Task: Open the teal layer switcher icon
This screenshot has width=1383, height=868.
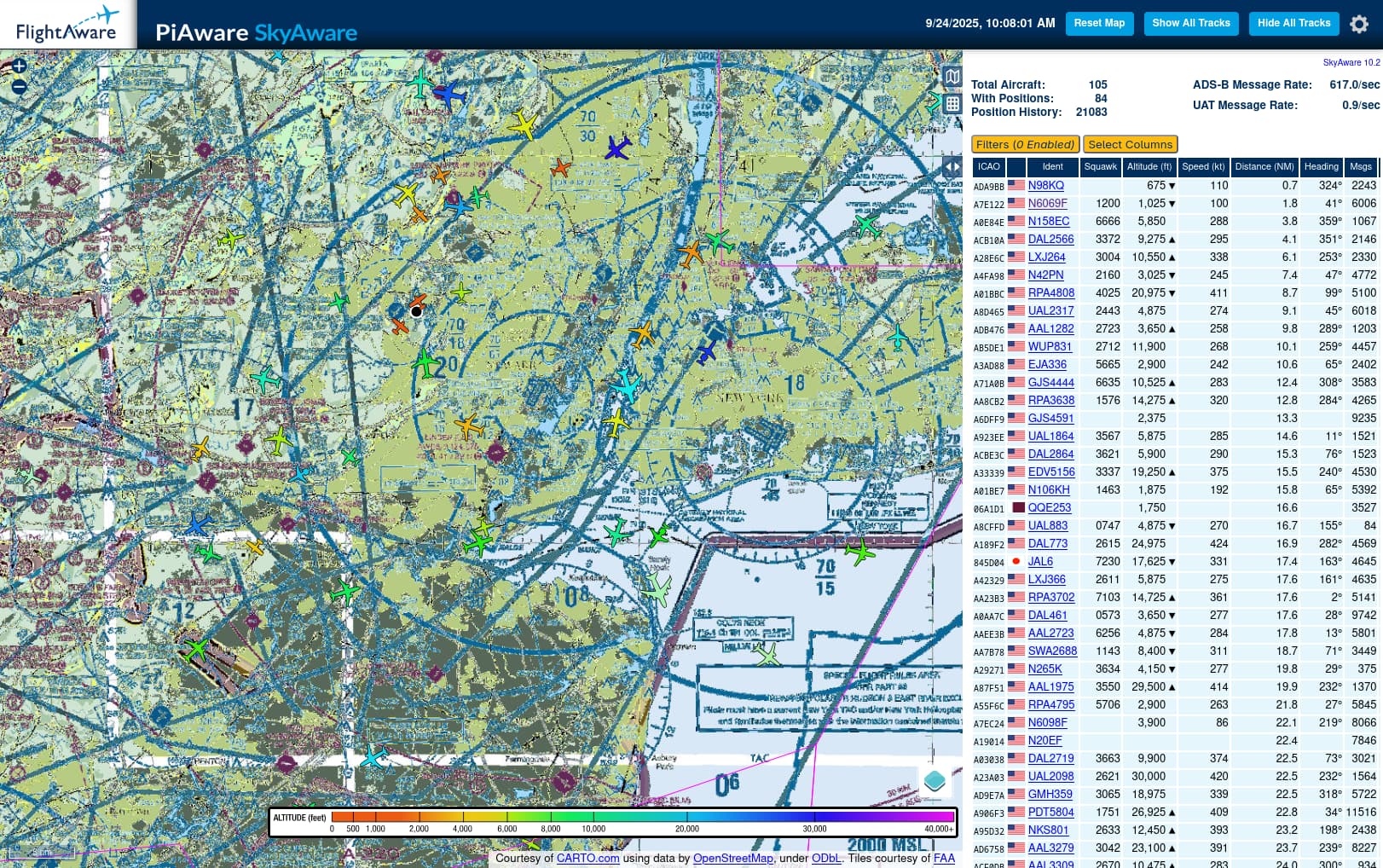Action: coord(935,780)
